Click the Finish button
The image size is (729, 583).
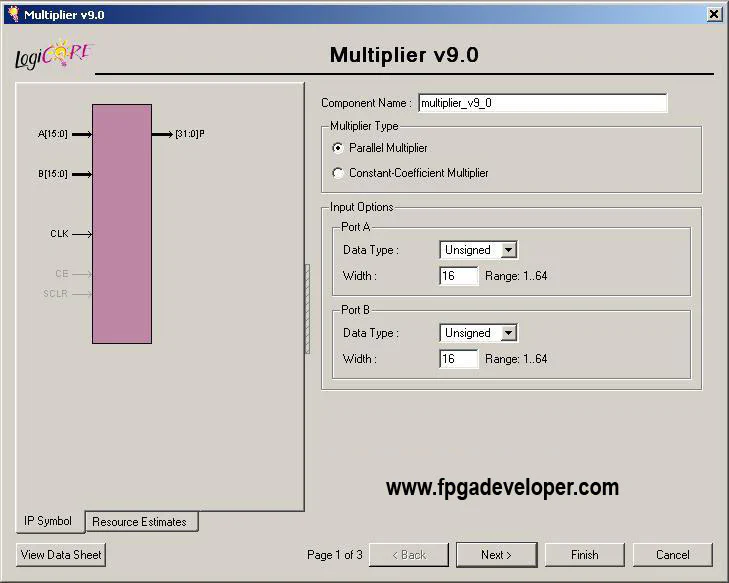point(584,555)
